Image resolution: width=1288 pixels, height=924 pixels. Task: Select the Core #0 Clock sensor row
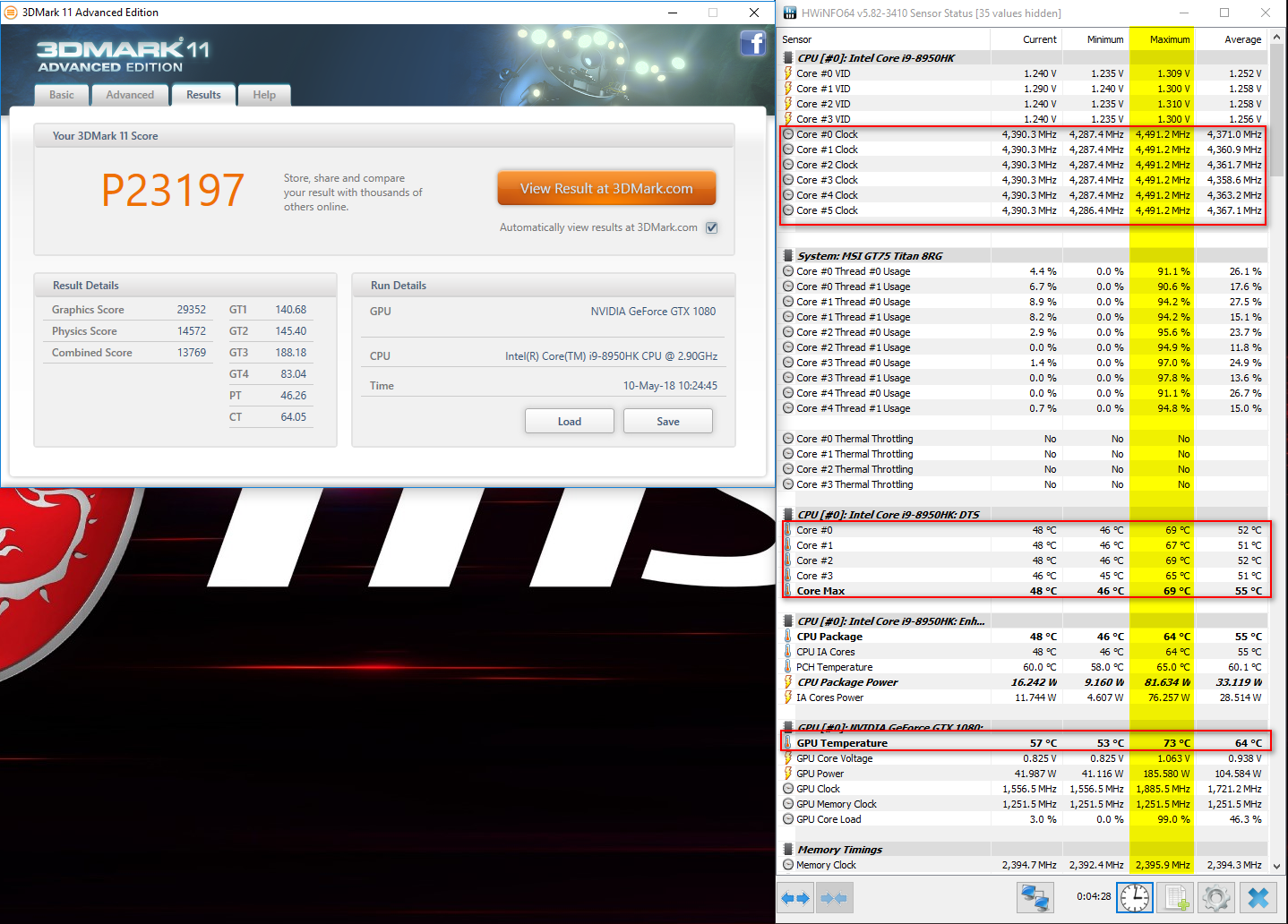coord(1022,134)
